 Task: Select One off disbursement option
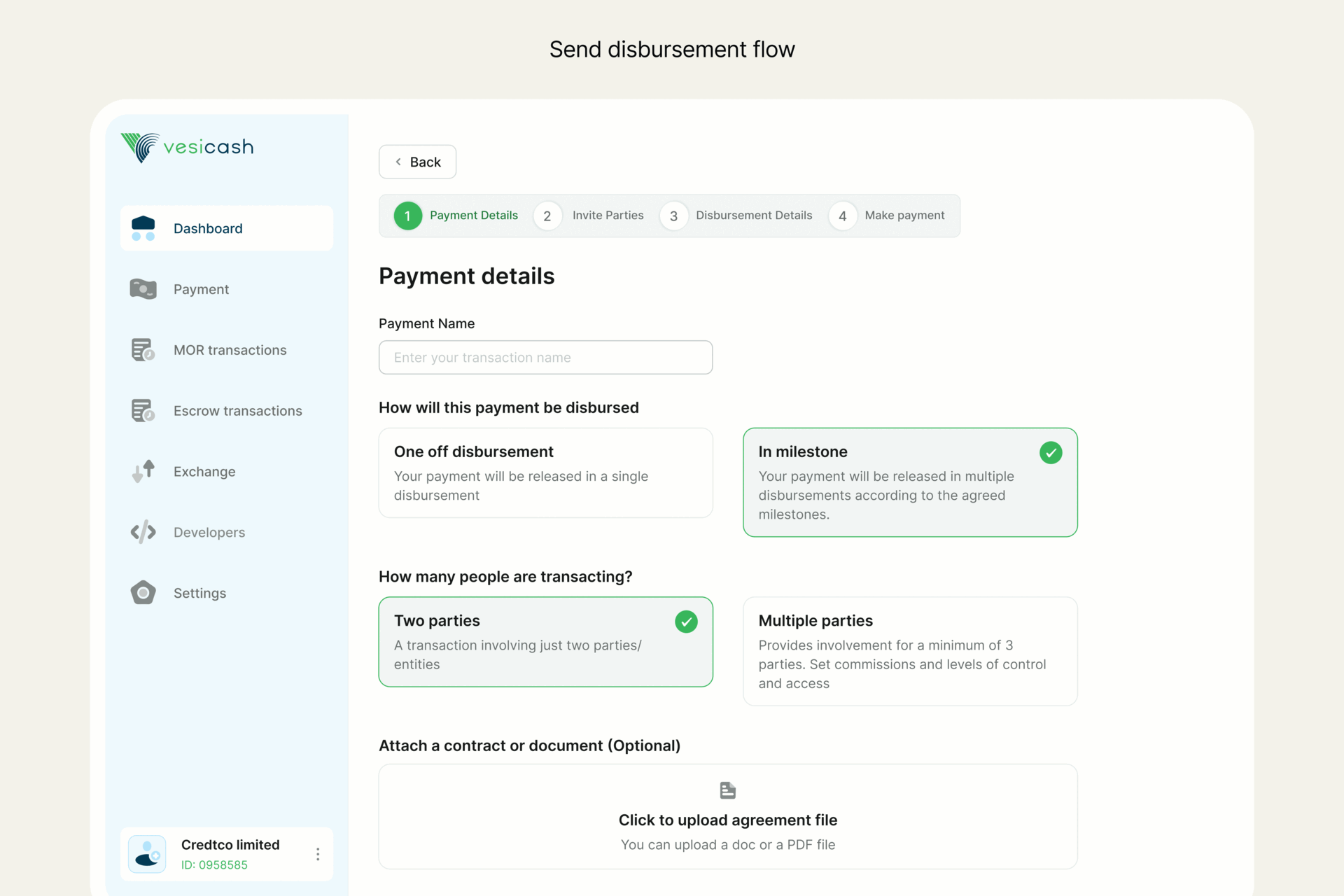tap(545, 472)
